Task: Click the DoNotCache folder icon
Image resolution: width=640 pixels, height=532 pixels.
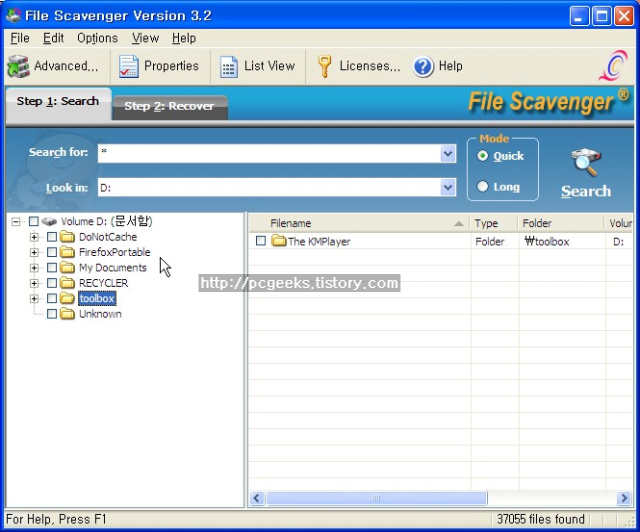Action: tap(67, 237)
